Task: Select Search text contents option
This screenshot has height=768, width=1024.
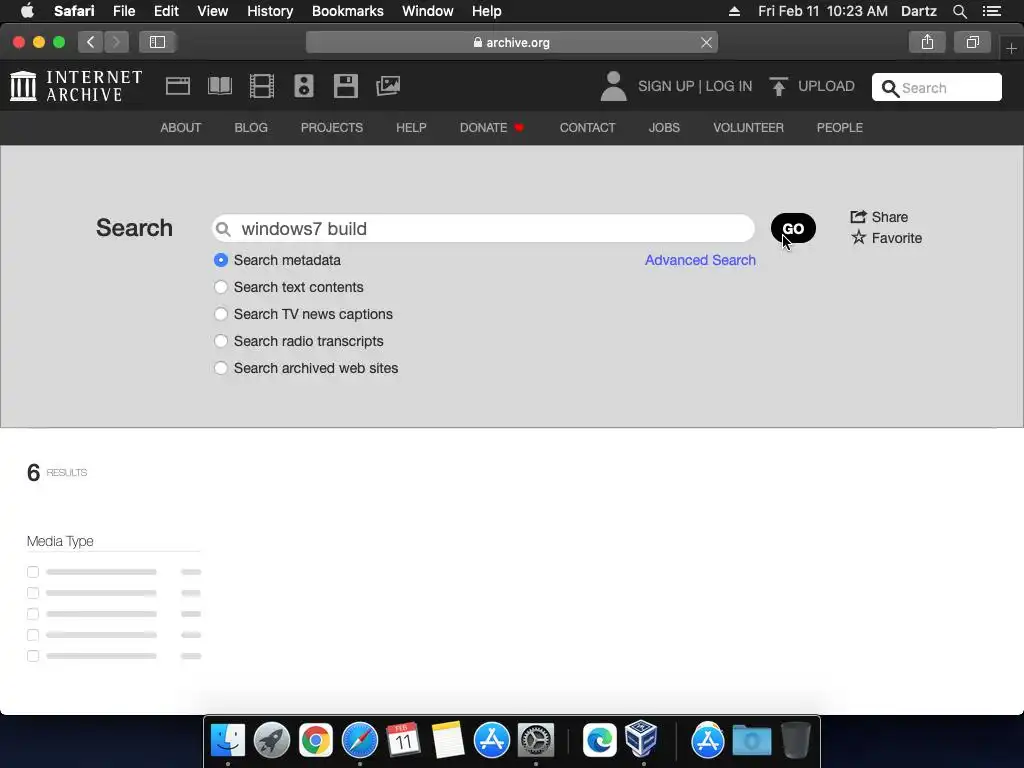Action: tap(221, 287)
